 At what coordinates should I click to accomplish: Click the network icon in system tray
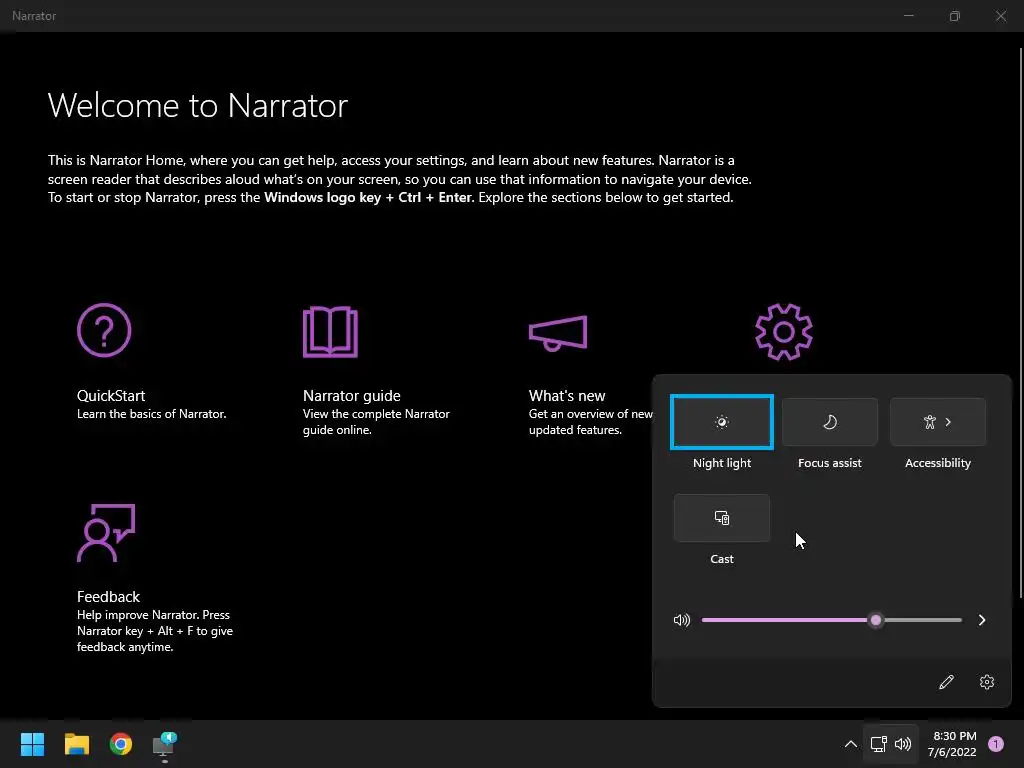tap(878, 744)
